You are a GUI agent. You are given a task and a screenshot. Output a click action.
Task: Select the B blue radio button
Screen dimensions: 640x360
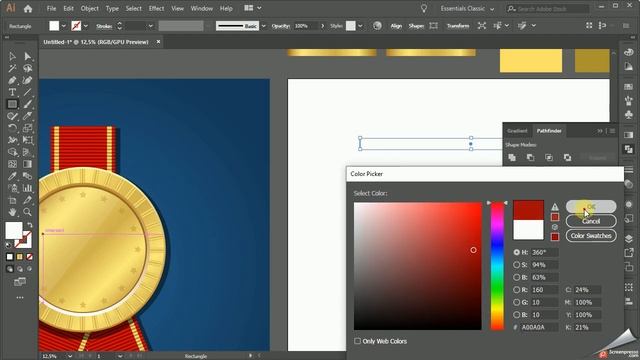click(x=517, y=315)
